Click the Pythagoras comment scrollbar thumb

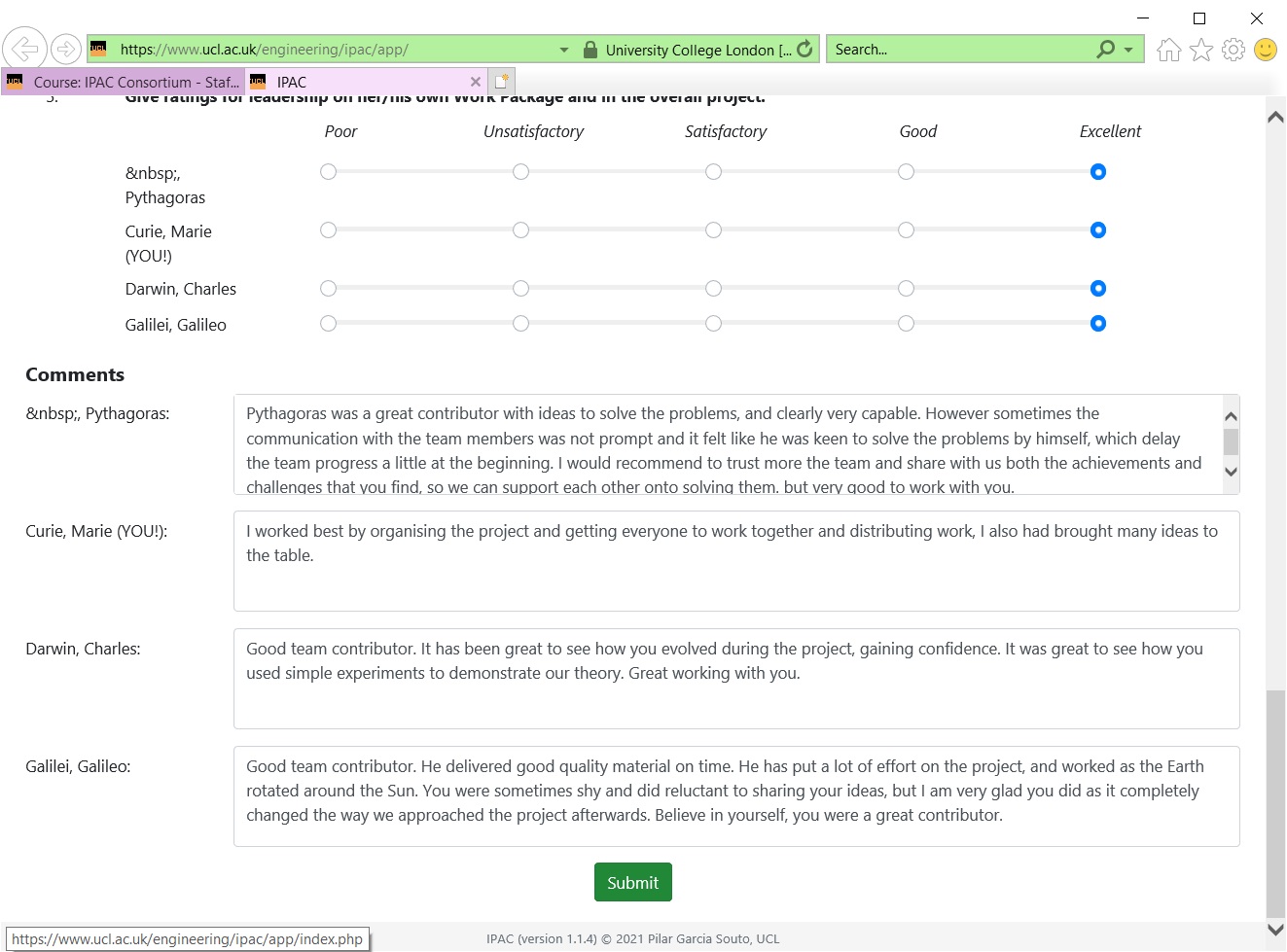click(1231, 442)
